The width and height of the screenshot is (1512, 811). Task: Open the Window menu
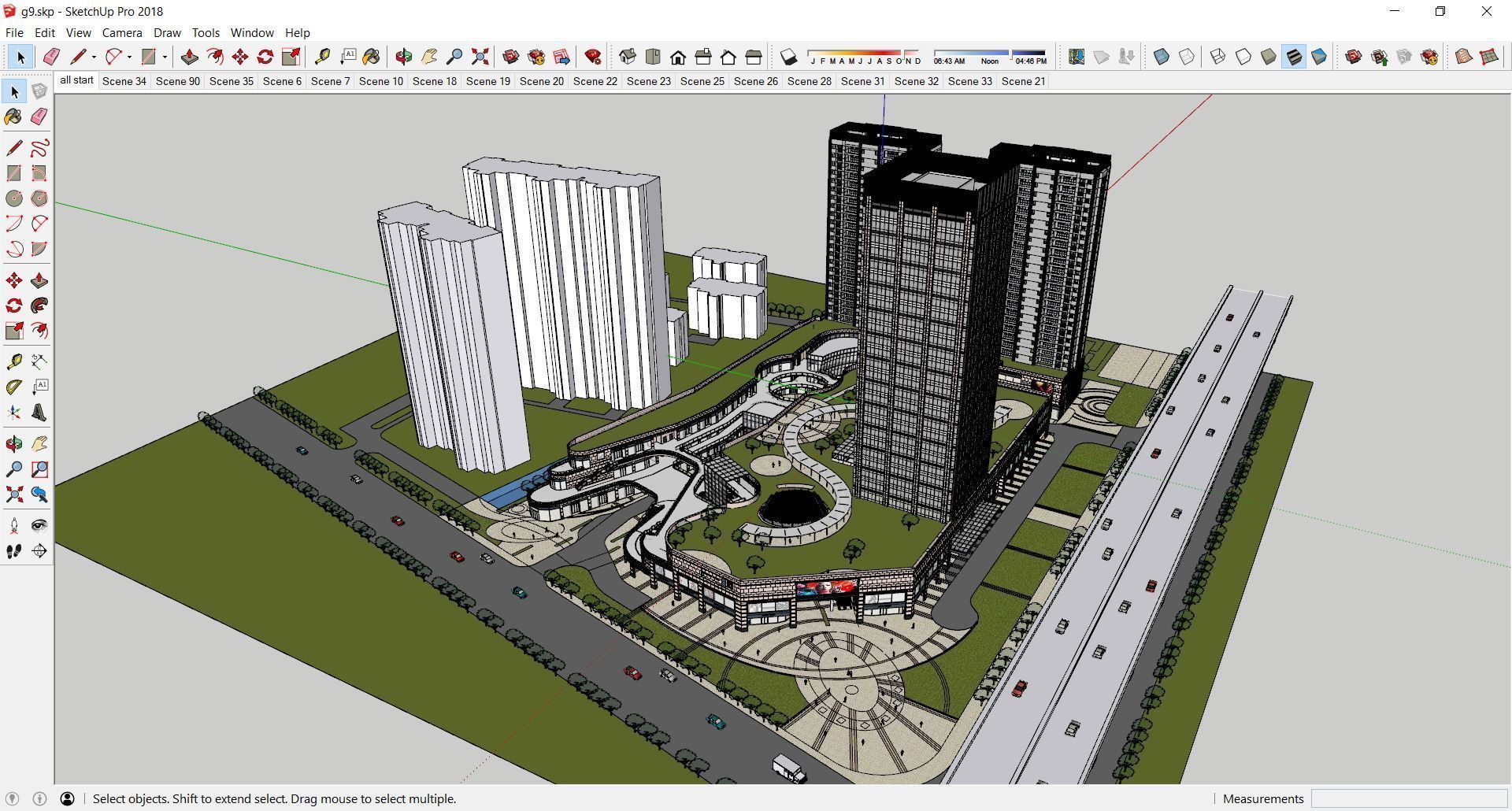(252, 32)
